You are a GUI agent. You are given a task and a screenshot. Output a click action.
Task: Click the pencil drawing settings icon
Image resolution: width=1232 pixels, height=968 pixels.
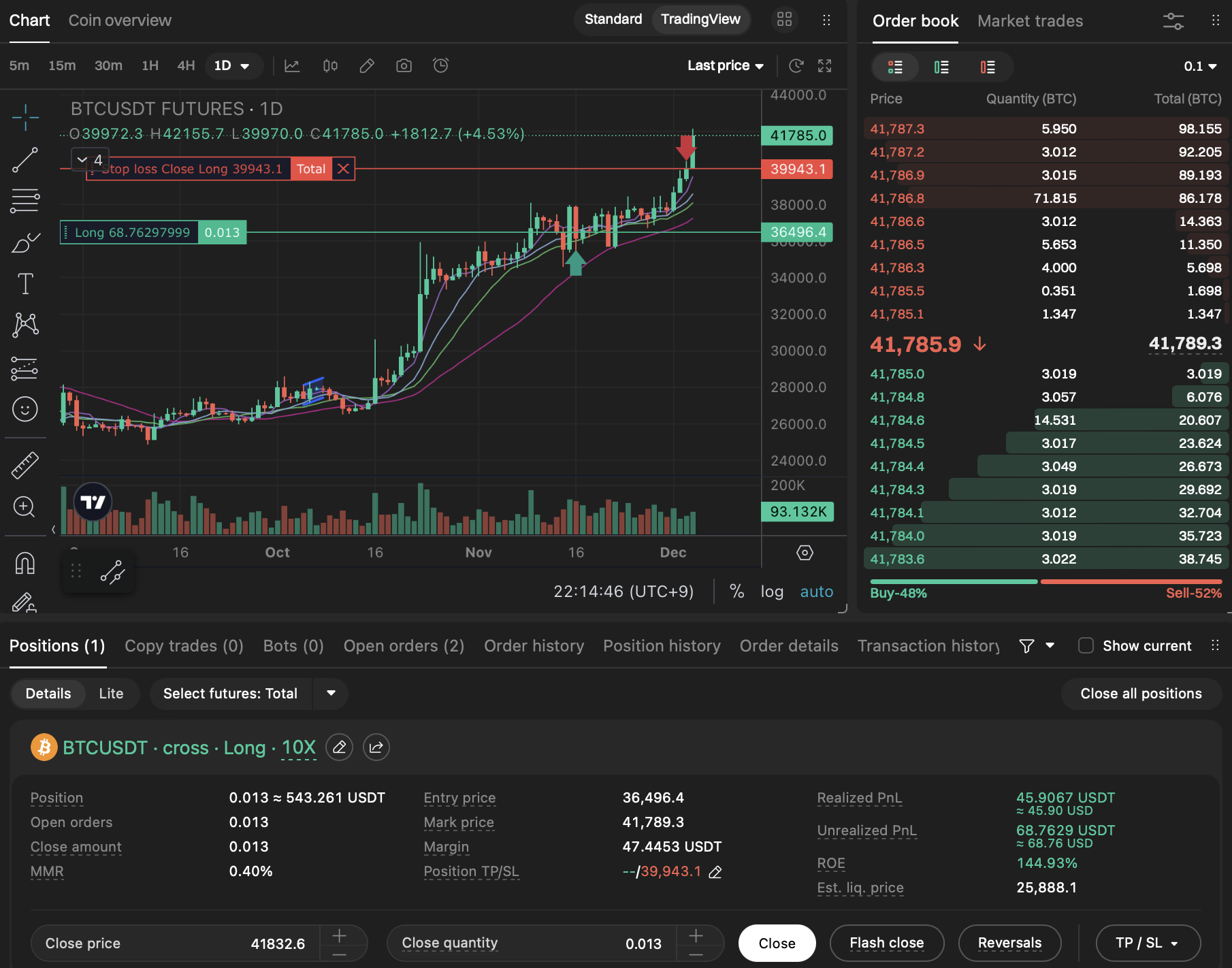367,66
